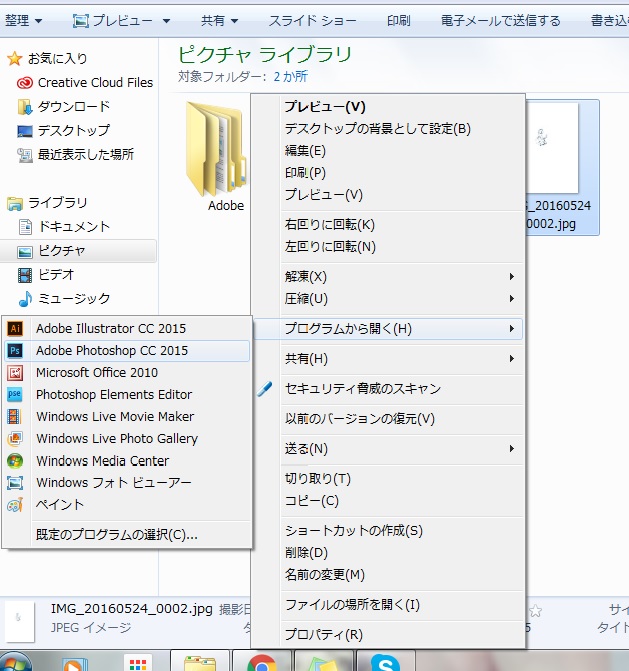Click the Photoshop Elements Editor pse icon

15,395
